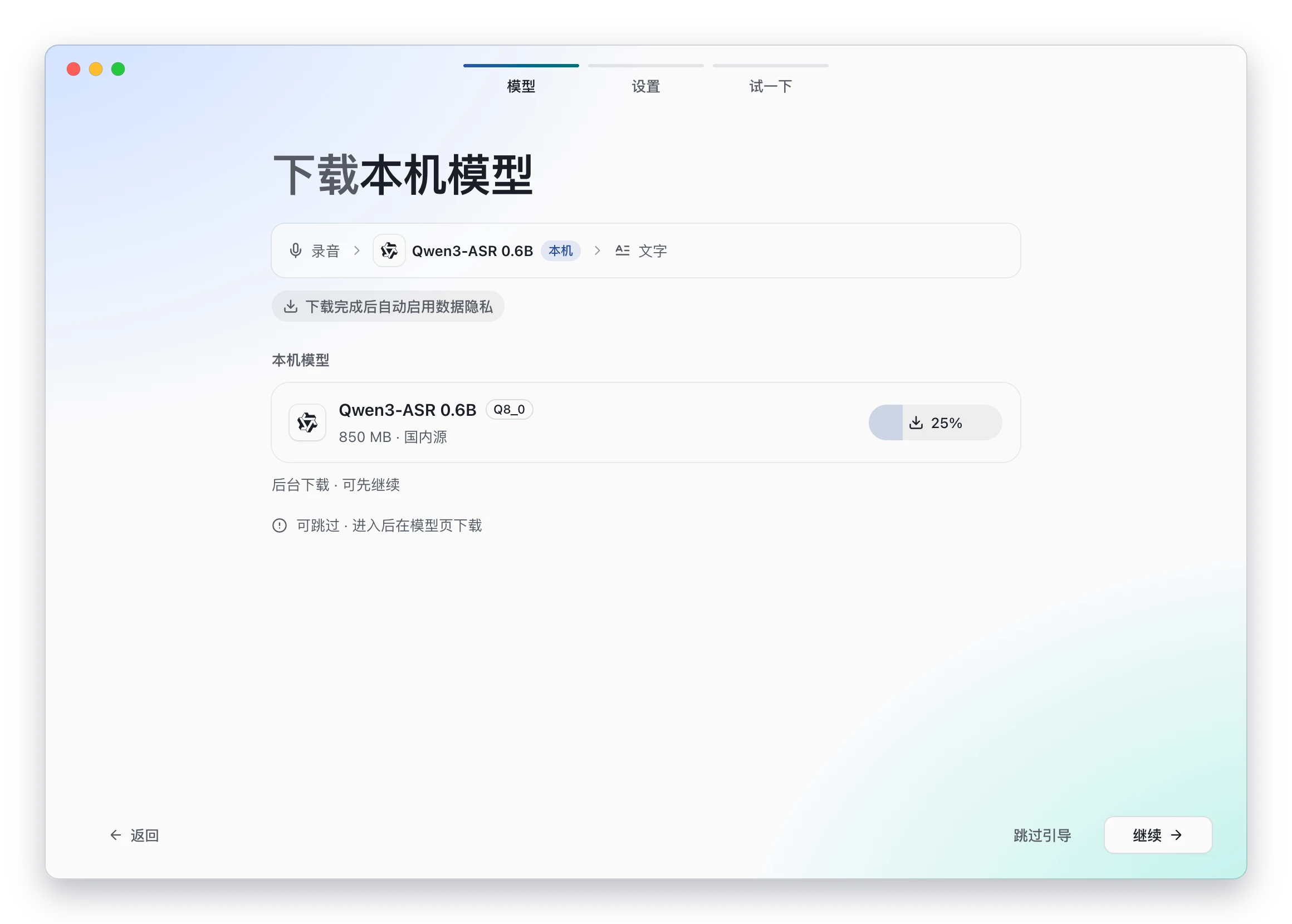Click the 本机模型 section heading
This screenshot has width=1292, height=924.
click(301, 360)
